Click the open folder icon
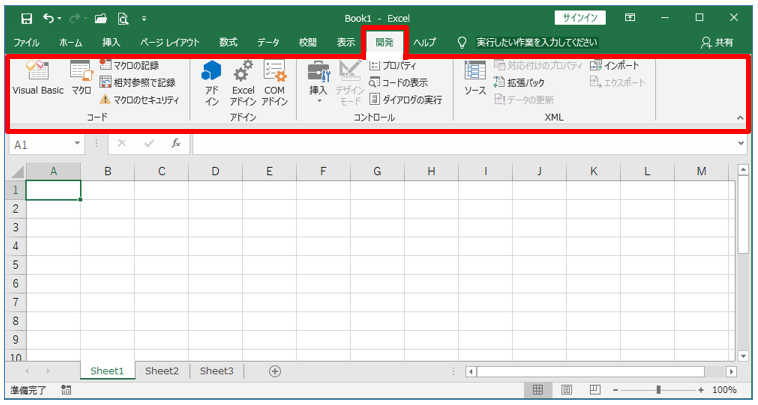This screenshot has width=758, height=405. pyautogui.click(x=101, y=18)
